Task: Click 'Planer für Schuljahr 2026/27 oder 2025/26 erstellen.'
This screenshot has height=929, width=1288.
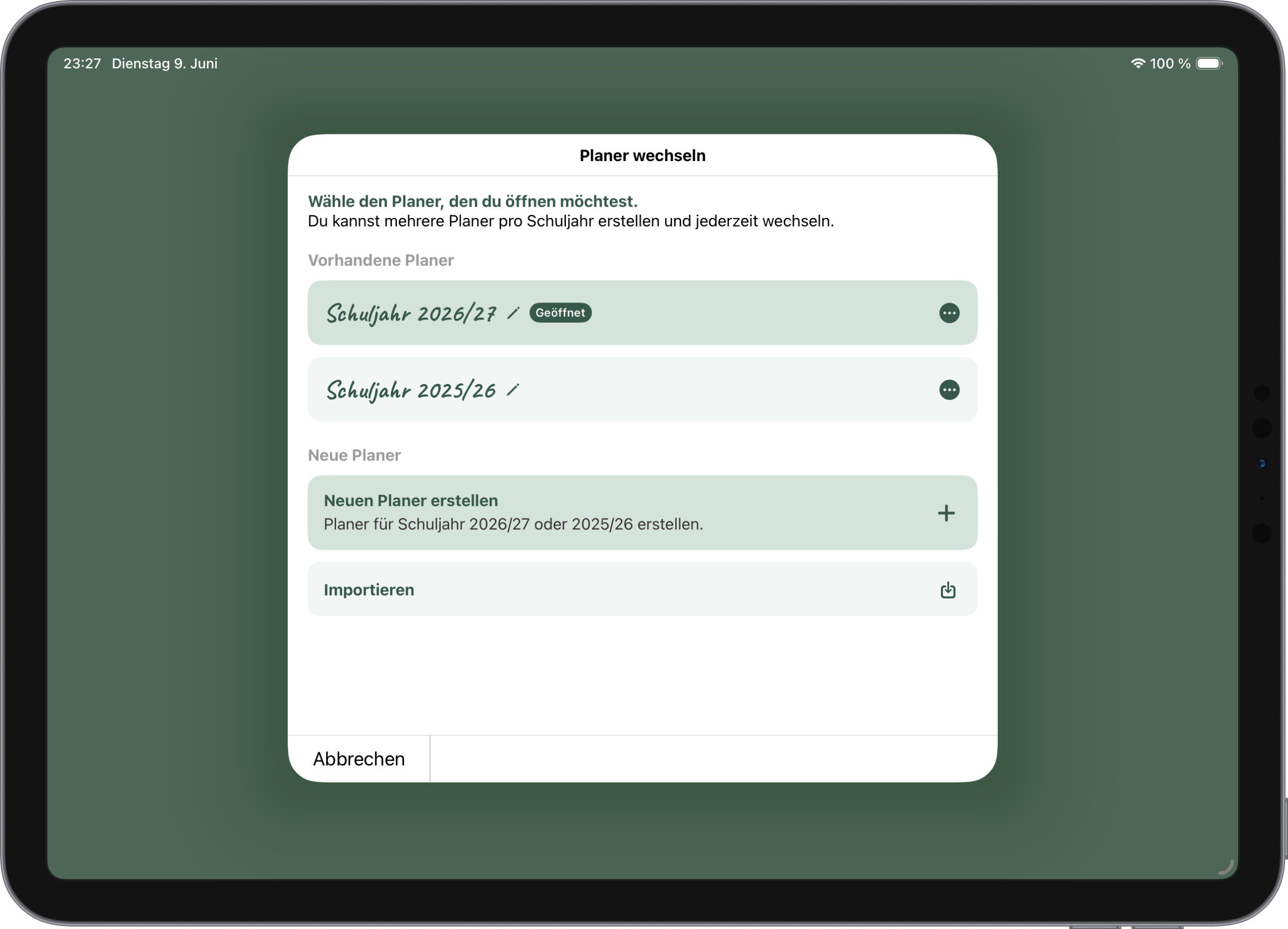Action: coord(513,524)
